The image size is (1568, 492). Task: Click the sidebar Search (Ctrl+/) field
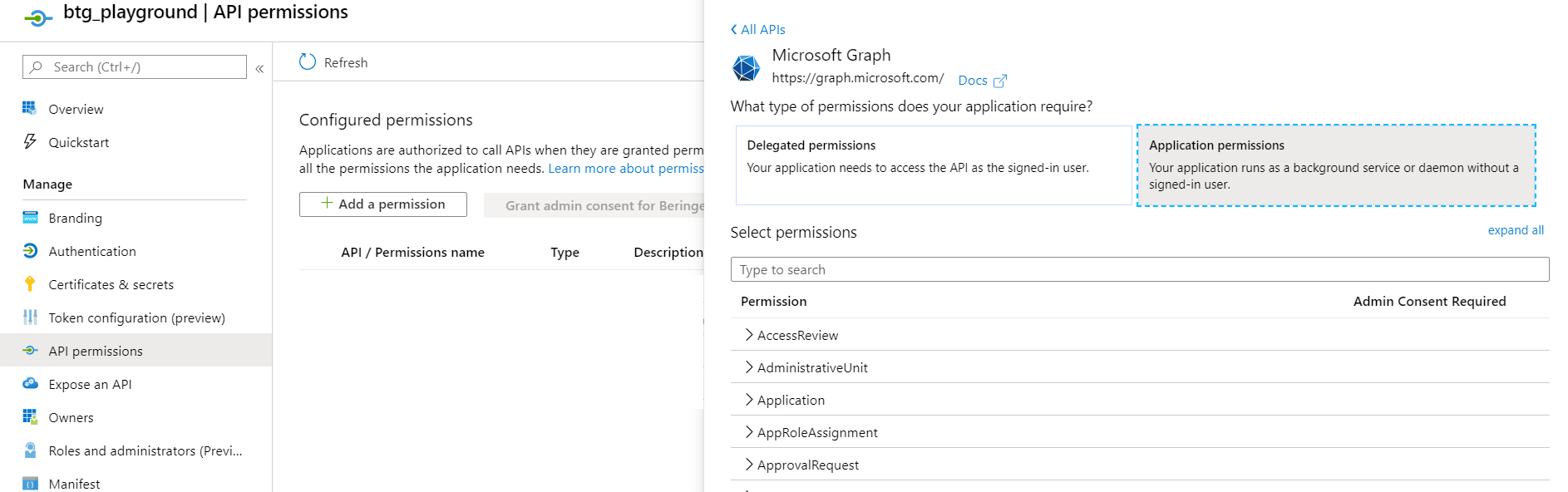[x=135, y=66]
